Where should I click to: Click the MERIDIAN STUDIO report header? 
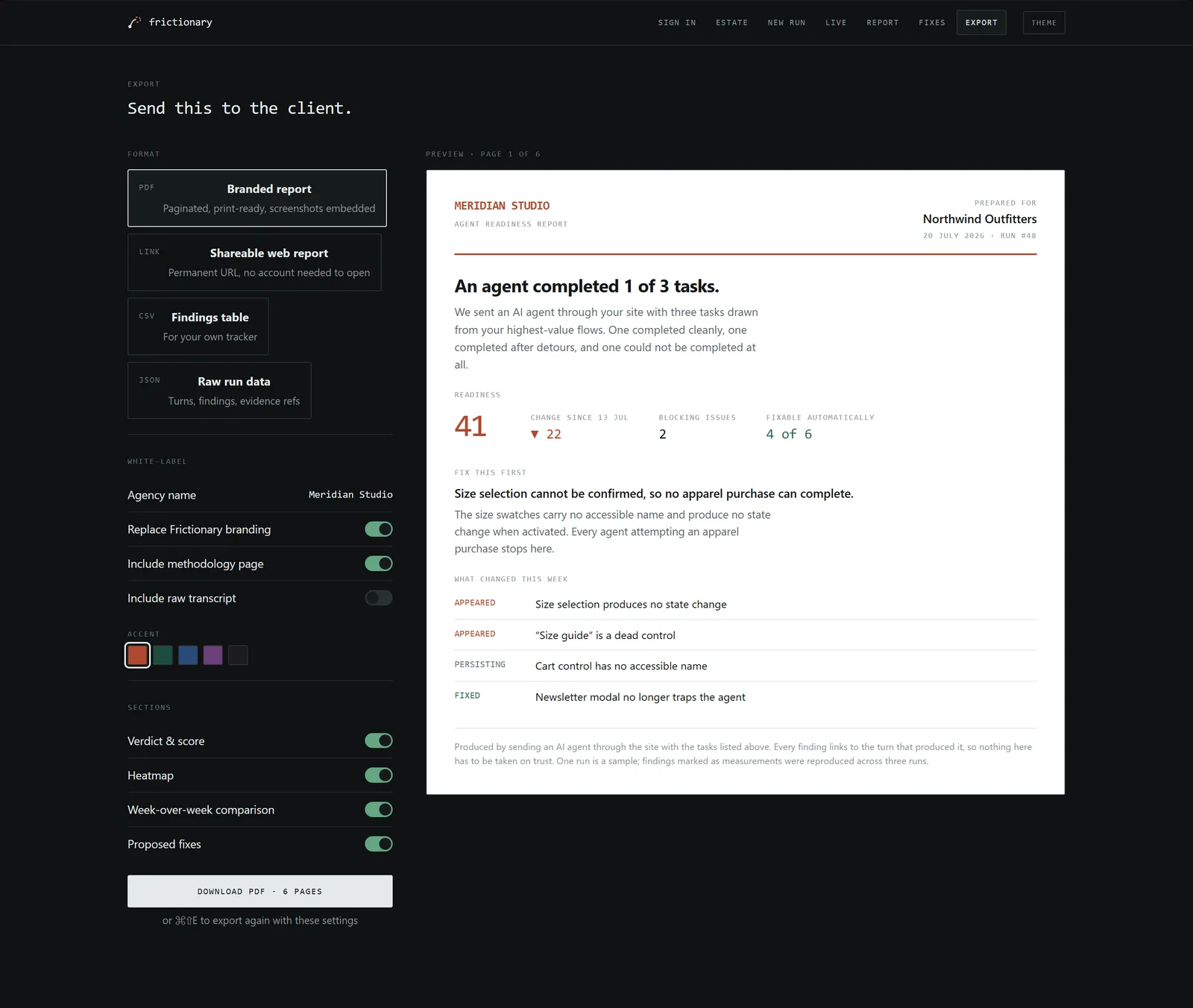502,206
